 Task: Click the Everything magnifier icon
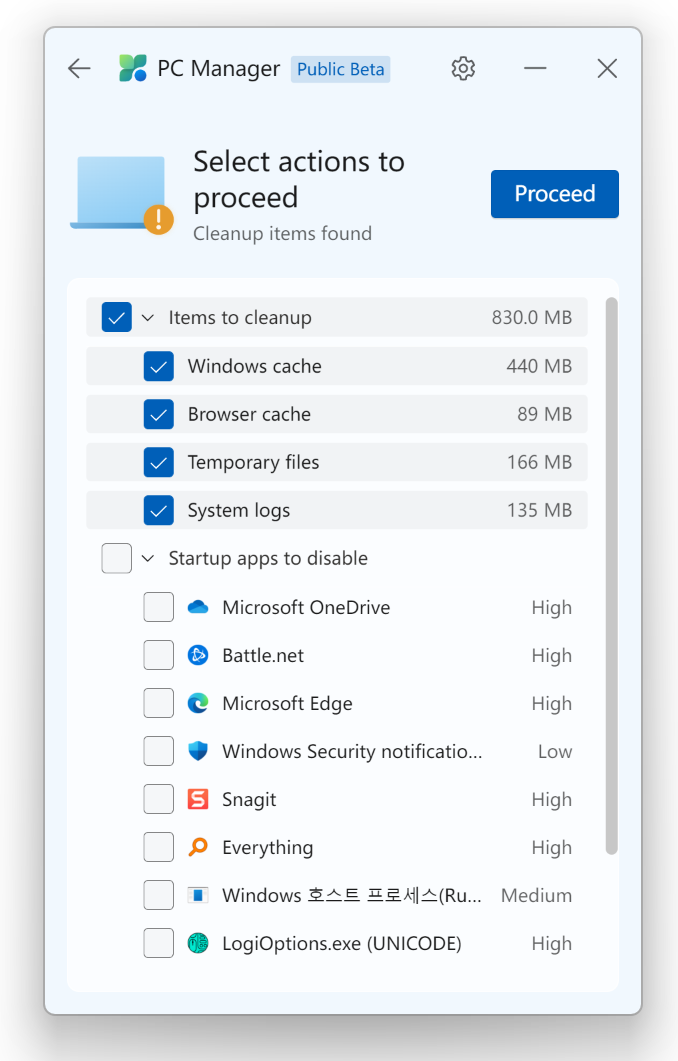tap(198, 847)
